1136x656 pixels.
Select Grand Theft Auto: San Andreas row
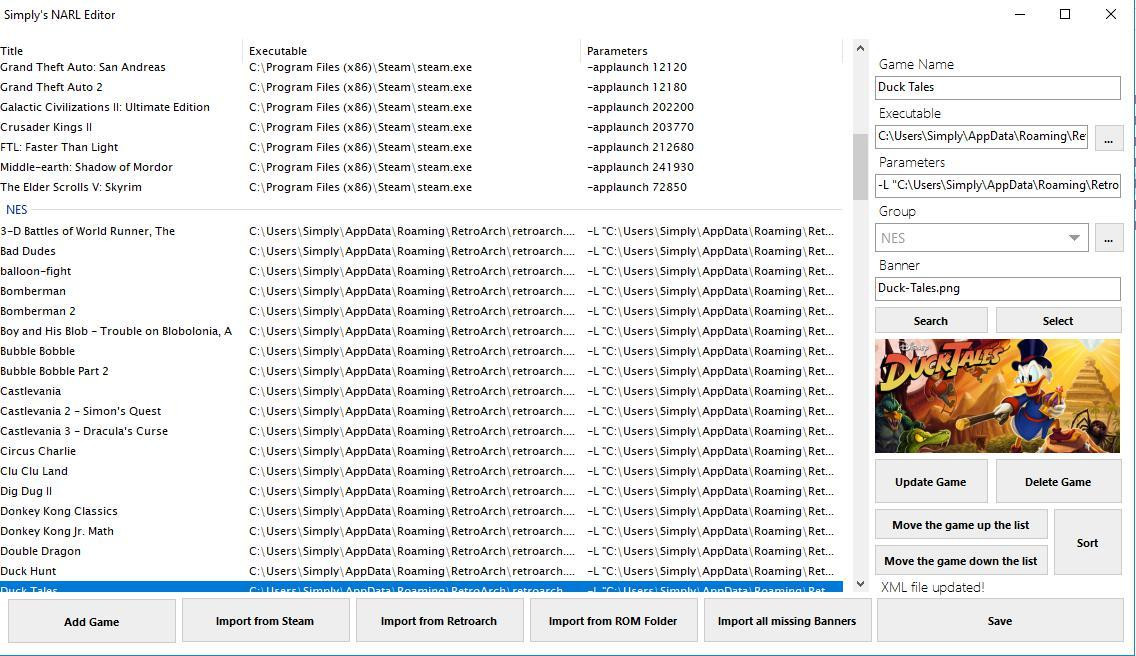pos(421,67)
